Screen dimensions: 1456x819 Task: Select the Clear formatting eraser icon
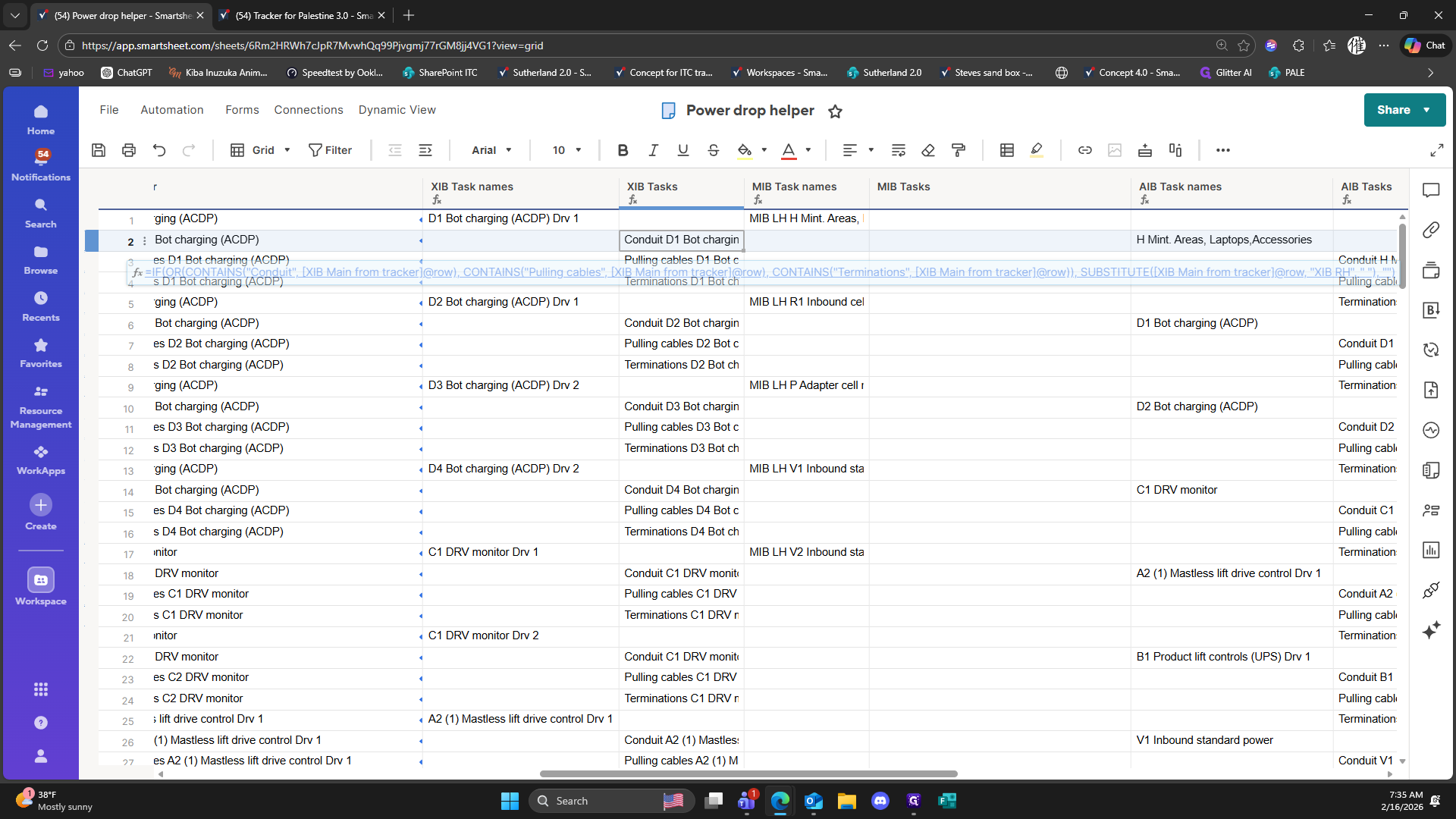(928, 150)
